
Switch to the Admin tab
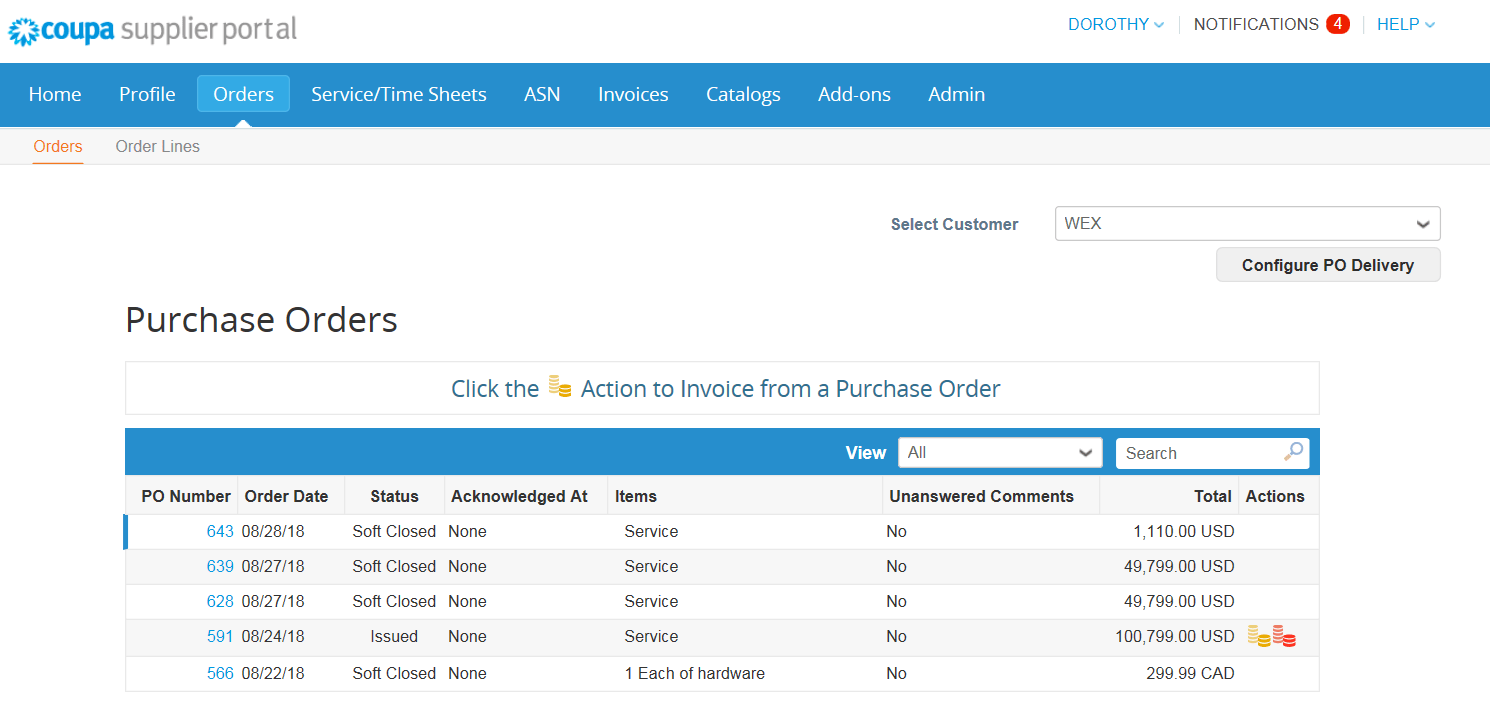(x=956, y=94)
